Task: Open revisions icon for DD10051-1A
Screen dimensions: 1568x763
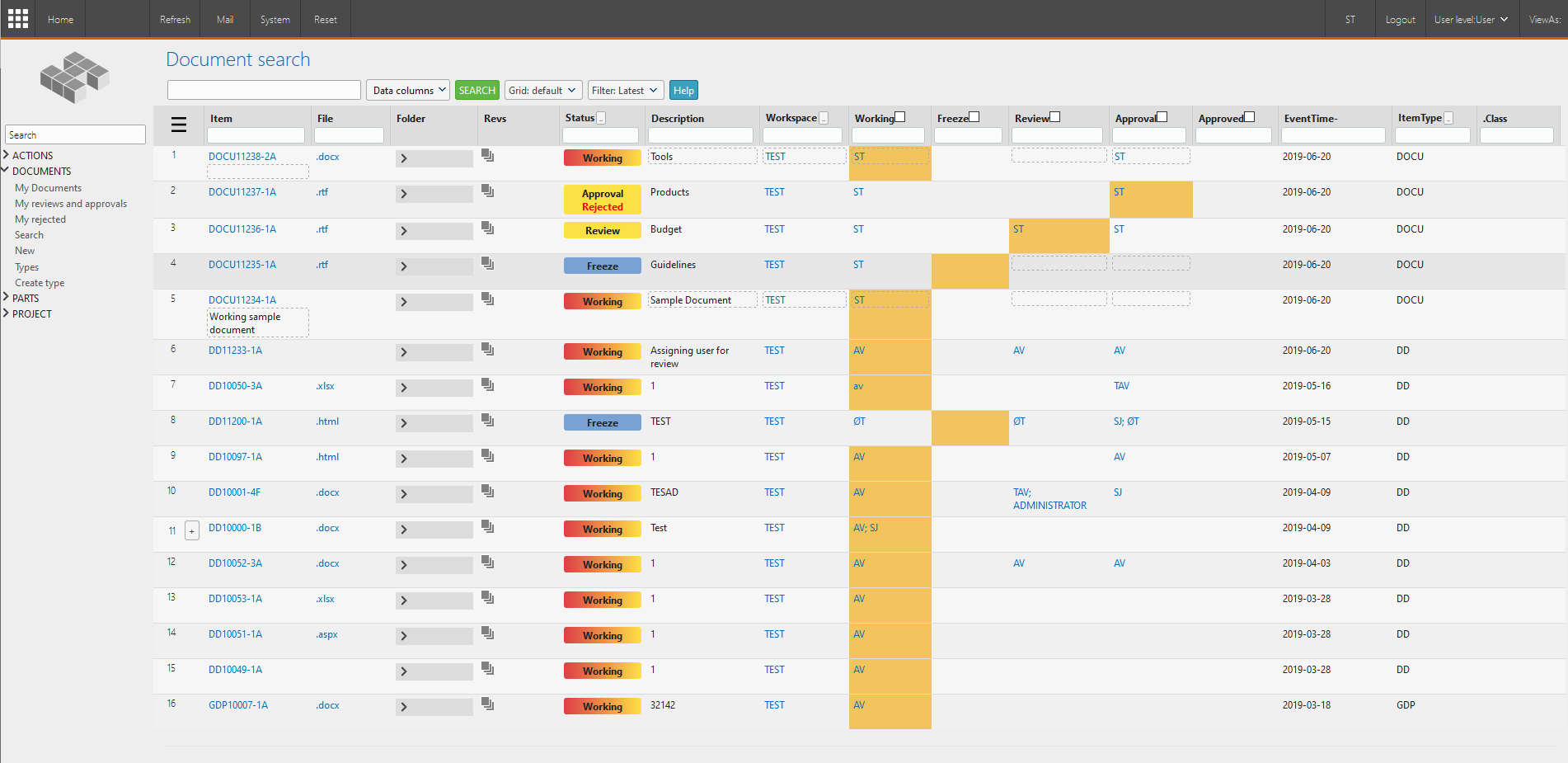Action: tap(488, 633)
